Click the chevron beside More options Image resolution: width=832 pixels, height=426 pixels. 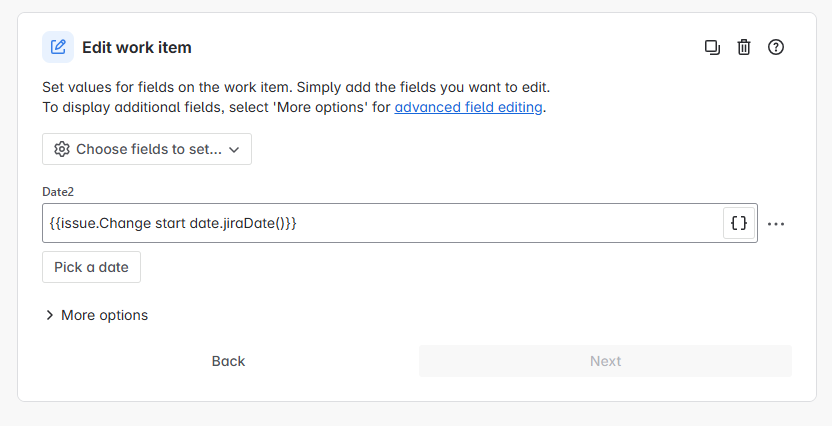click(x=49, y=315)
